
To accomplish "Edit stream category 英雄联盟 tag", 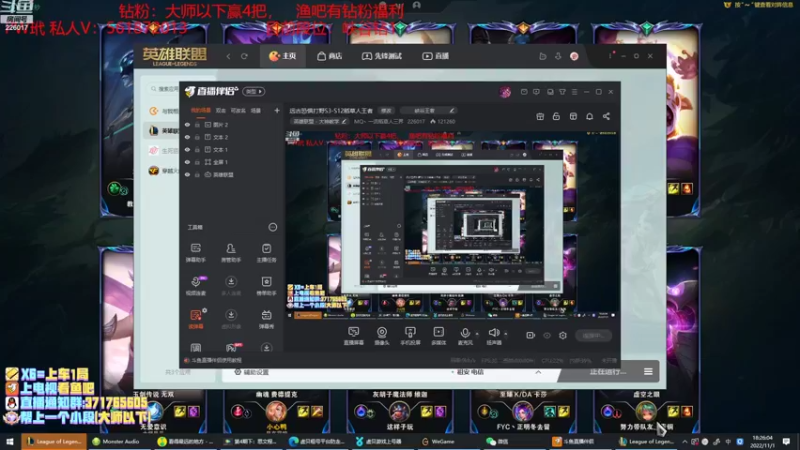I will point(319,121).
